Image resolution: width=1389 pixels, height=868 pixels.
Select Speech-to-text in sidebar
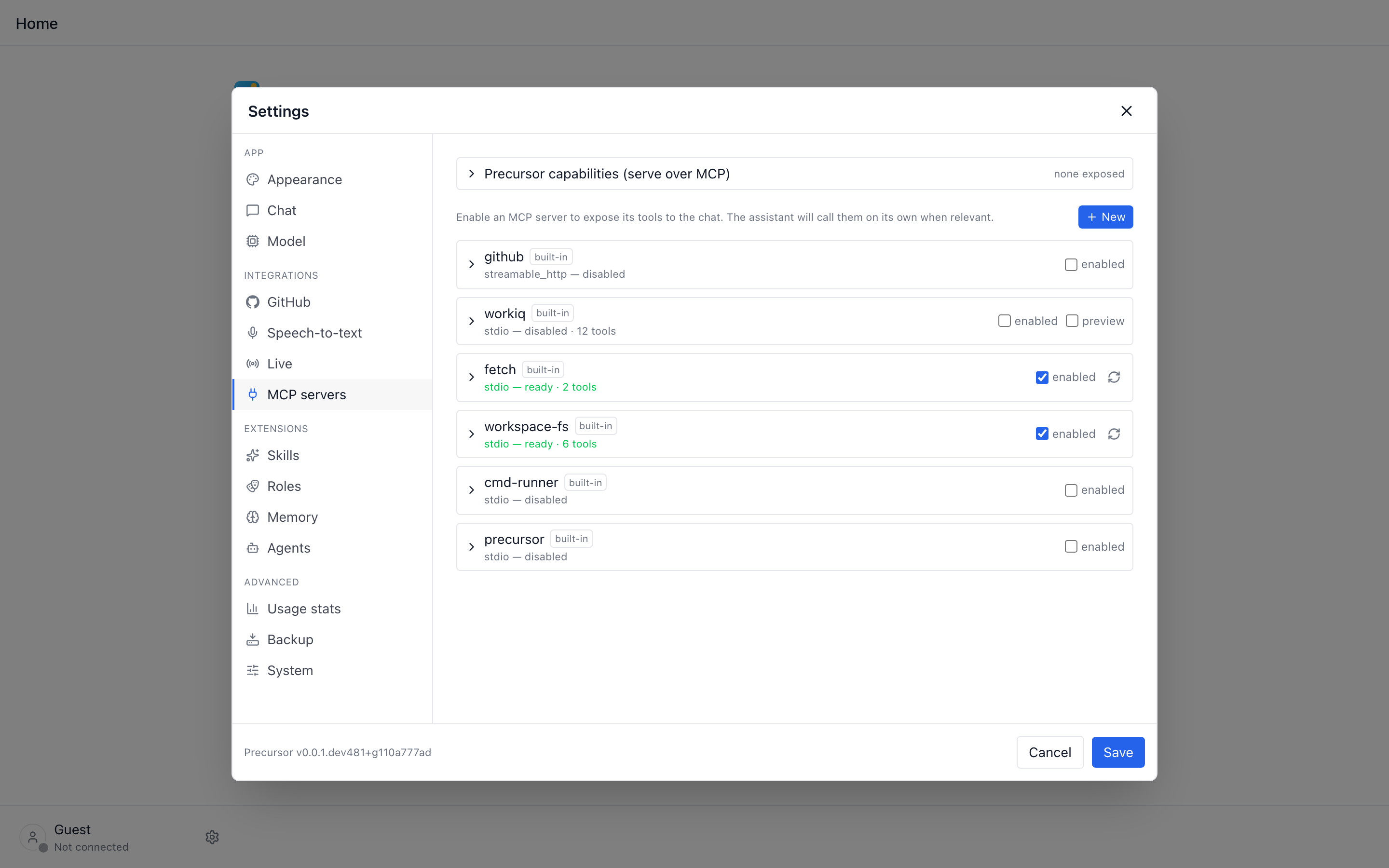[332, 333]
